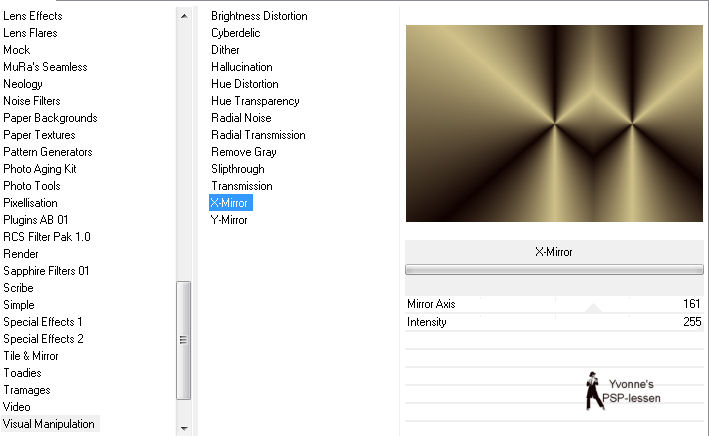The width and height of the screenshot is (709, 436).
Task: Choose Noise Filters category
Action: (x=32, y=101)
